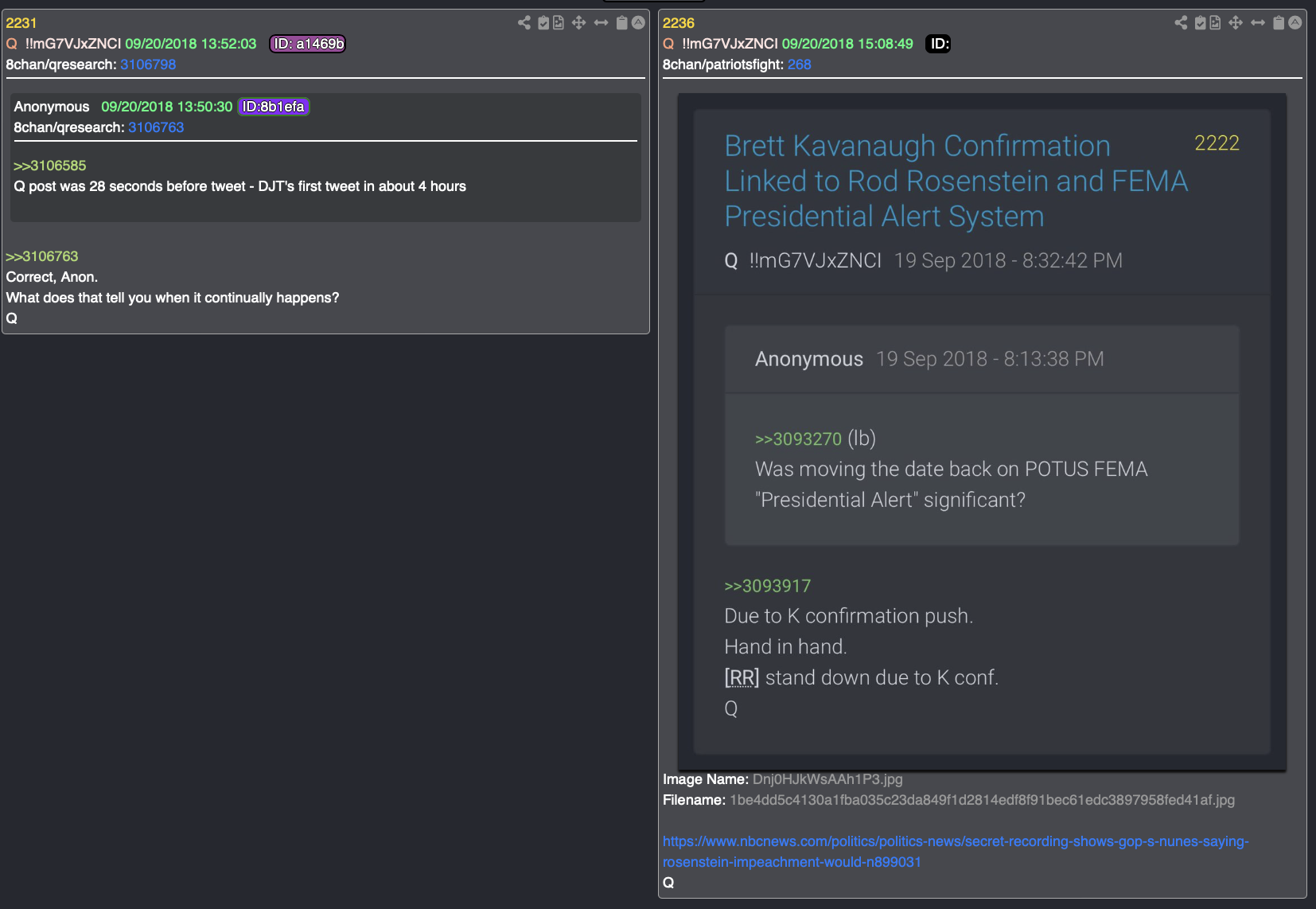The height and width of the screenshot is (909, 1316).
Task: Click Anonymous timestamp 09/20/2018 13:50:30
Action: pos(167,107)
